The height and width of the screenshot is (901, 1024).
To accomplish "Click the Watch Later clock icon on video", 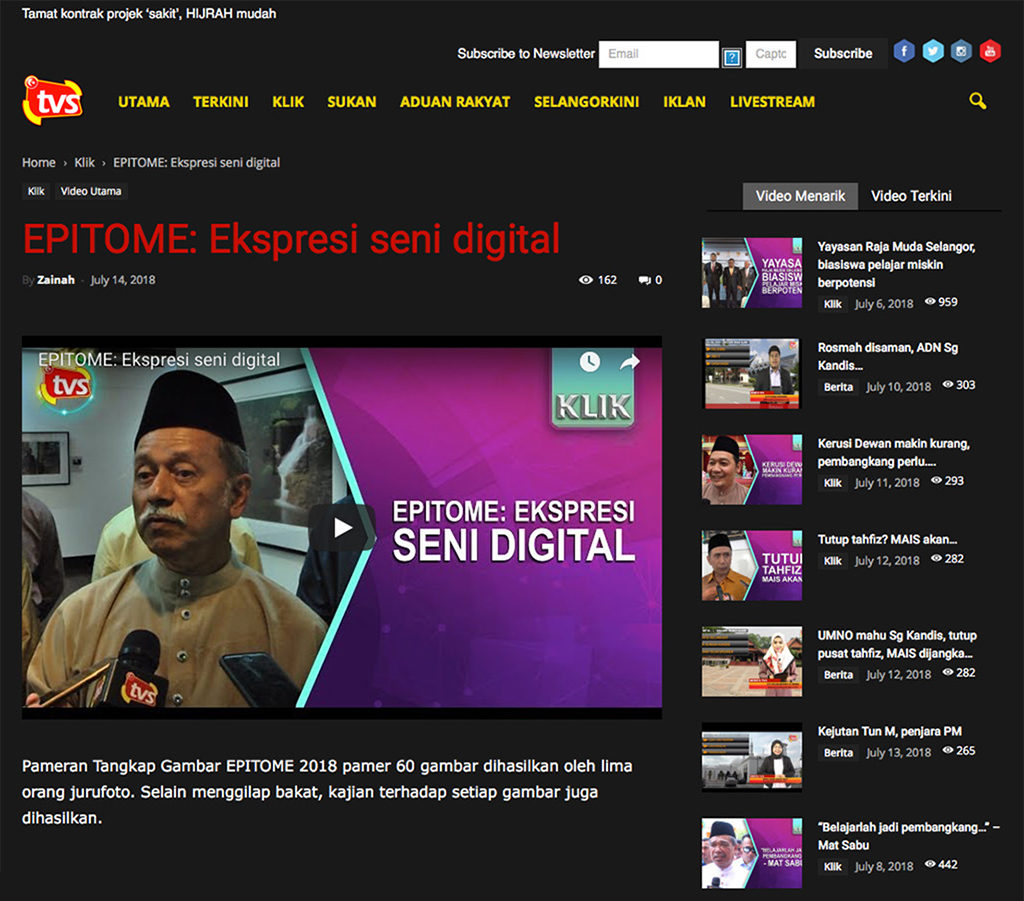I will point(589,362).
